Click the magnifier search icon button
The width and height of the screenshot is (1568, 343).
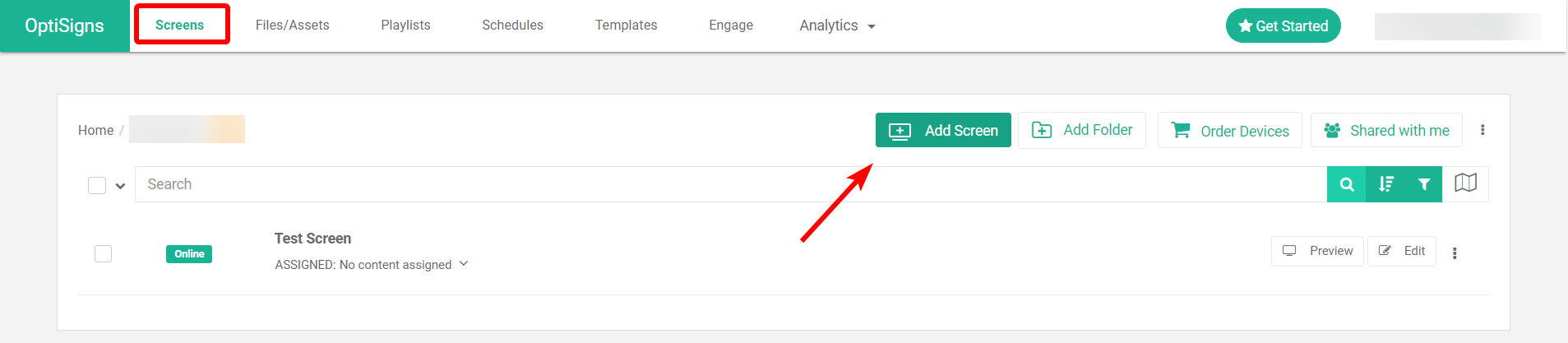(1346, 184)
